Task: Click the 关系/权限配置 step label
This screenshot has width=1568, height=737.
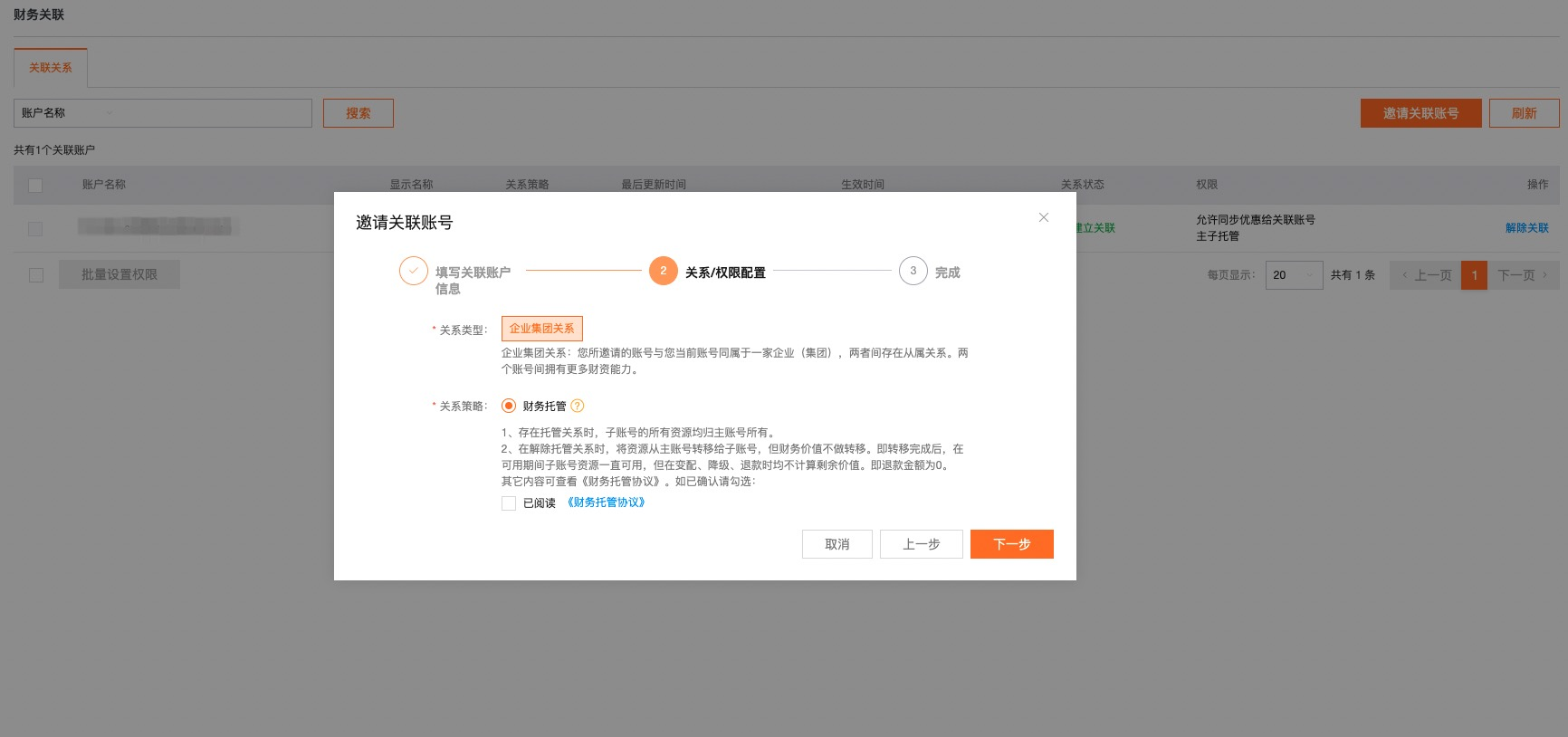Action: [725, 273]
